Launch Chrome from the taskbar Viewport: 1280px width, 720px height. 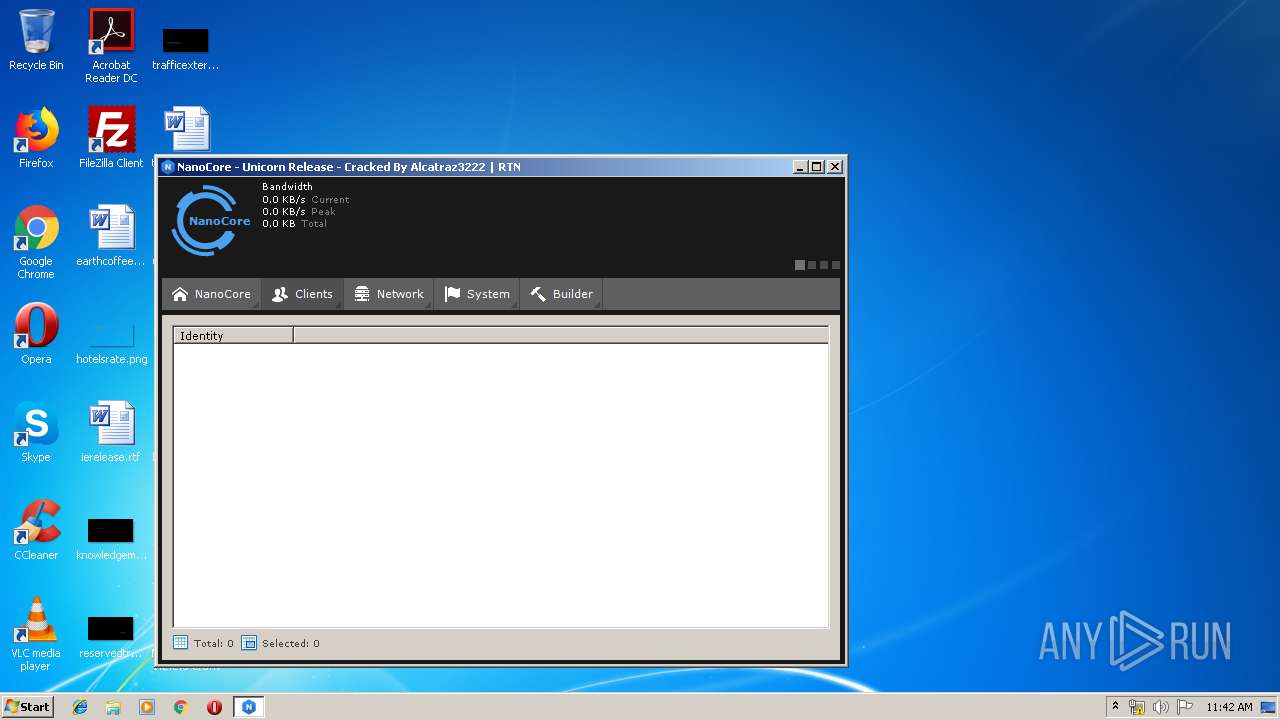(x=181, y=707)
